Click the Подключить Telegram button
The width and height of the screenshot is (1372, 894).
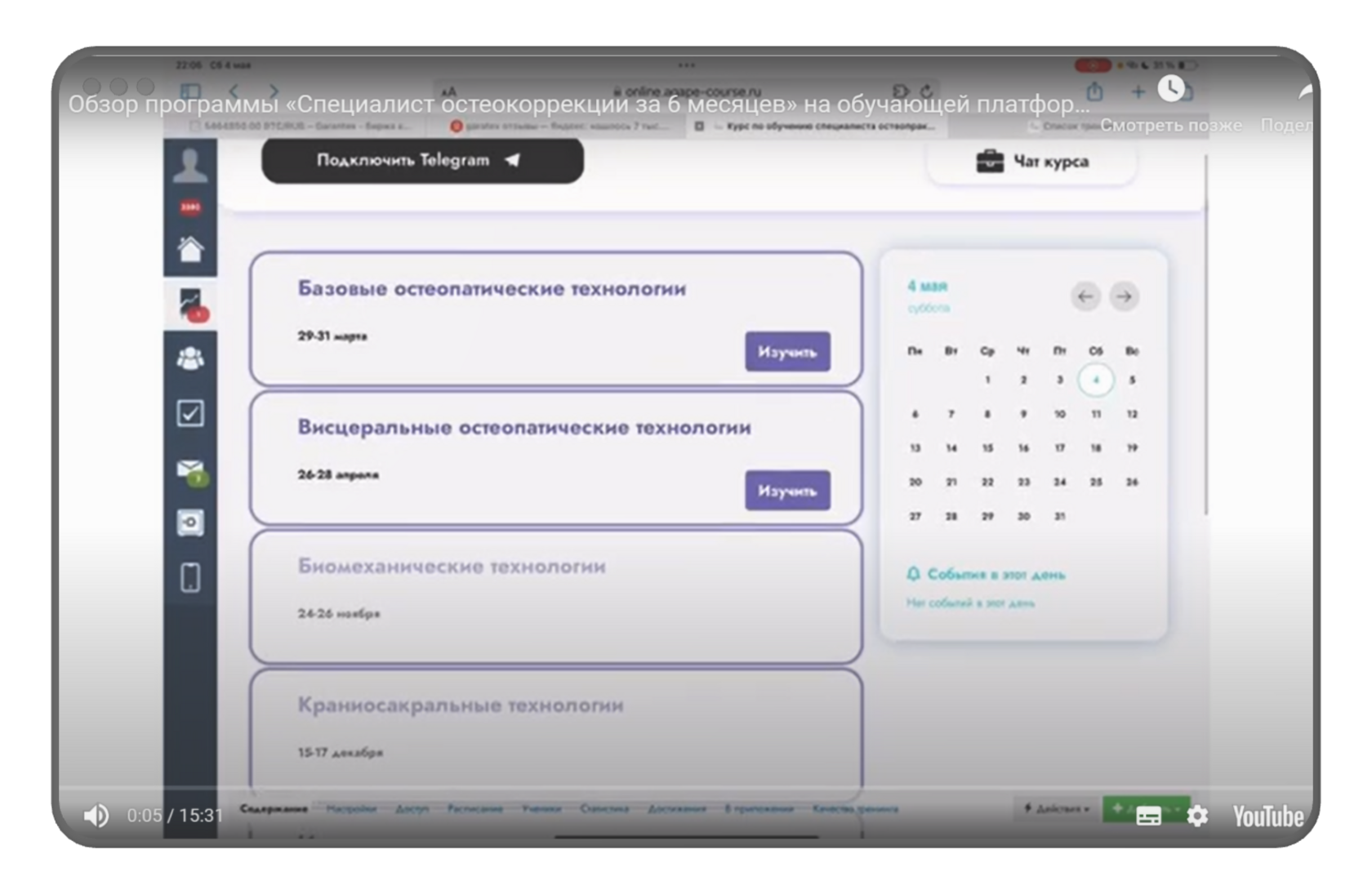(x=422, y=160)
